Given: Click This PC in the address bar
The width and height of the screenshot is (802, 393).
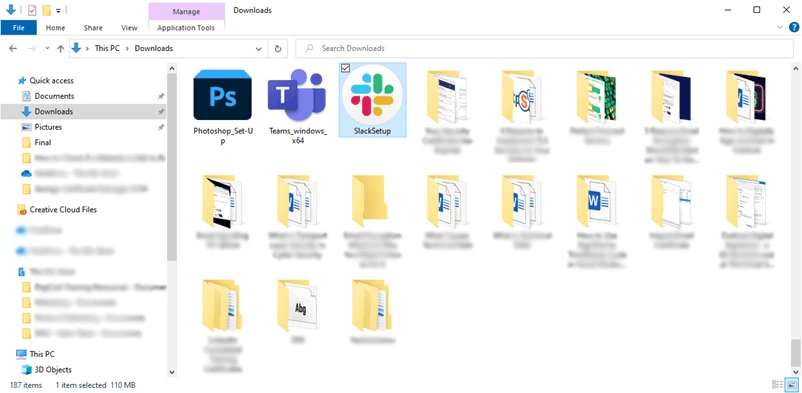Looking at the screenshot, I should tap(107, 49).
